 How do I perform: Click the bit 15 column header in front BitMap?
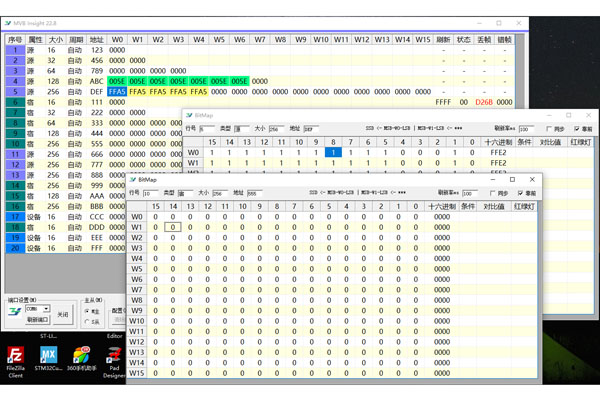[x=156, y=206]
